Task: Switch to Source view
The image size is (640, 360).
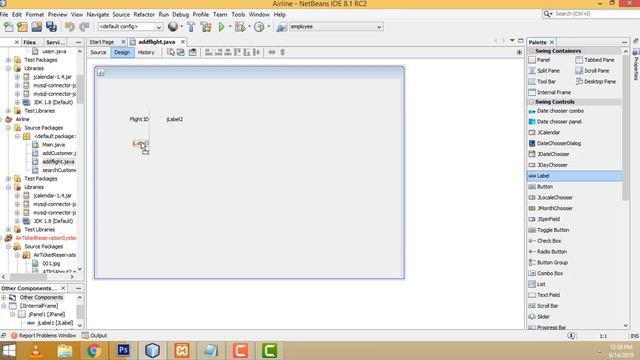Action: click(98, 52)
